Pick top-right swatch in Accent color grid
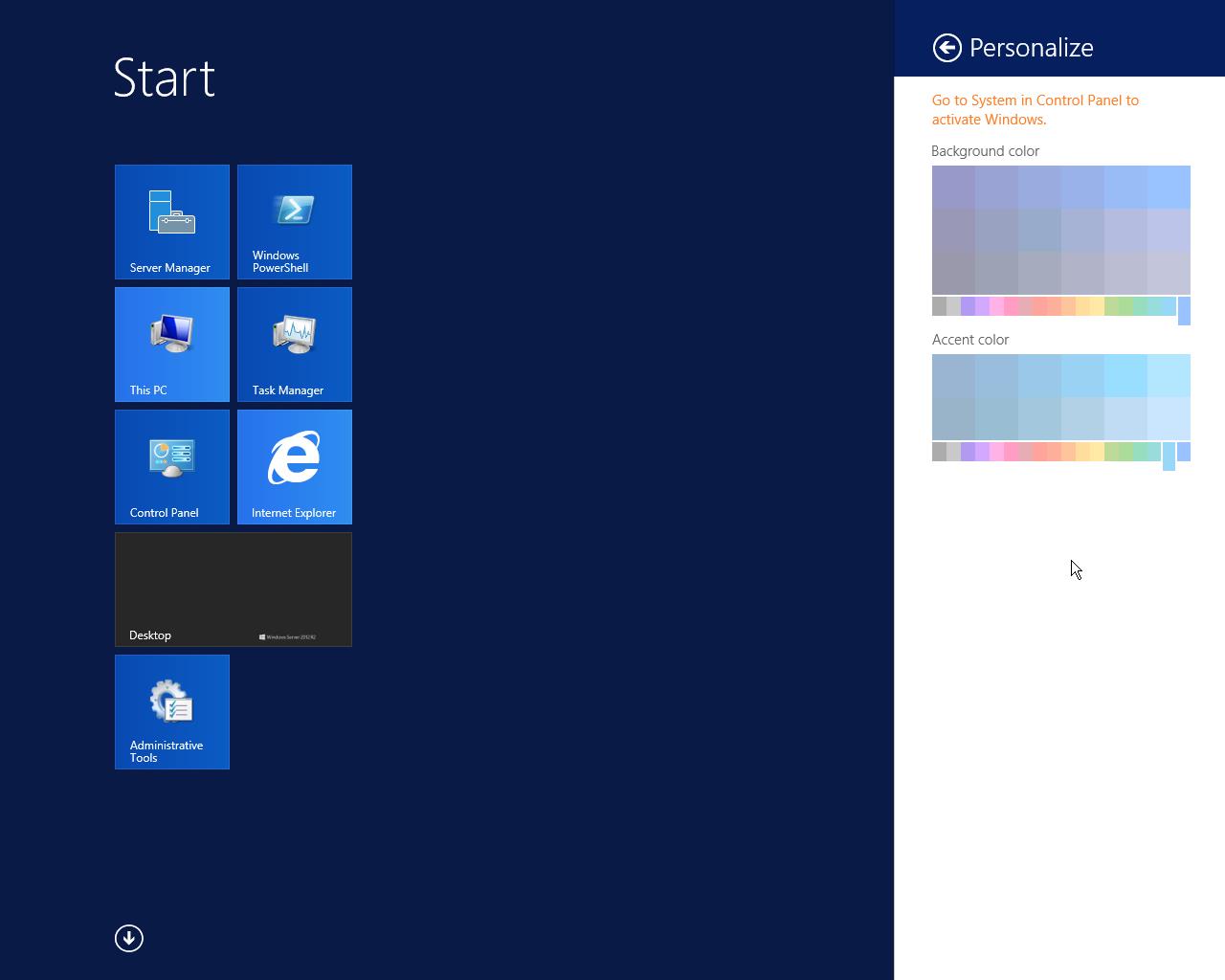This screenshot has height=980, width=1225. tap(1169, 375)
